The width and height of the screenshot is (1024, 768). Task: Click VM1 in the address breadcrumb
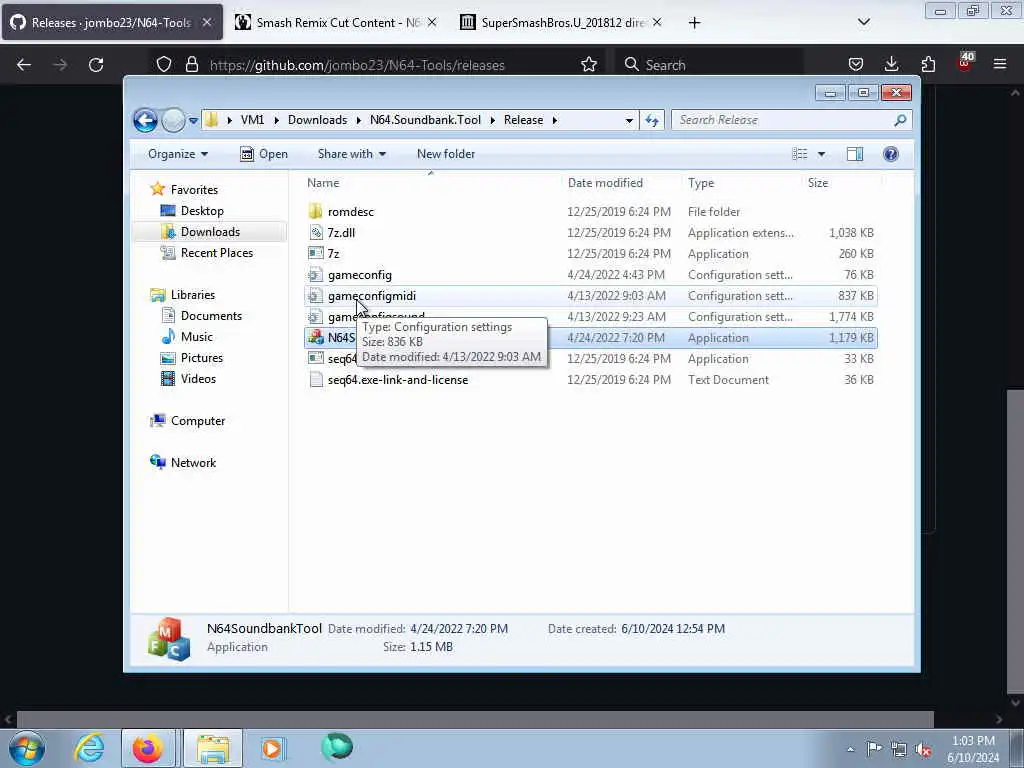click(252, 120)
